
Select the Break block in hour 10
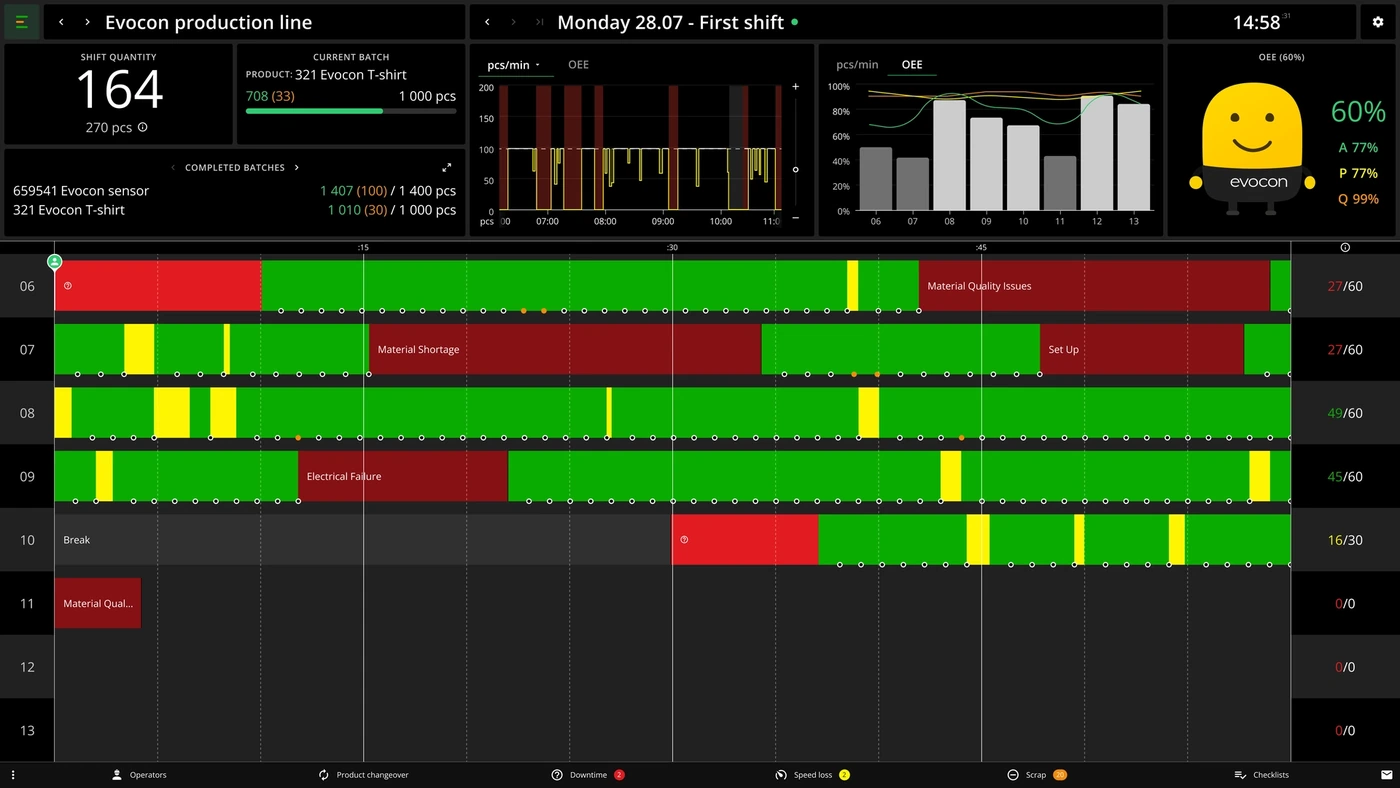(363, 540)
